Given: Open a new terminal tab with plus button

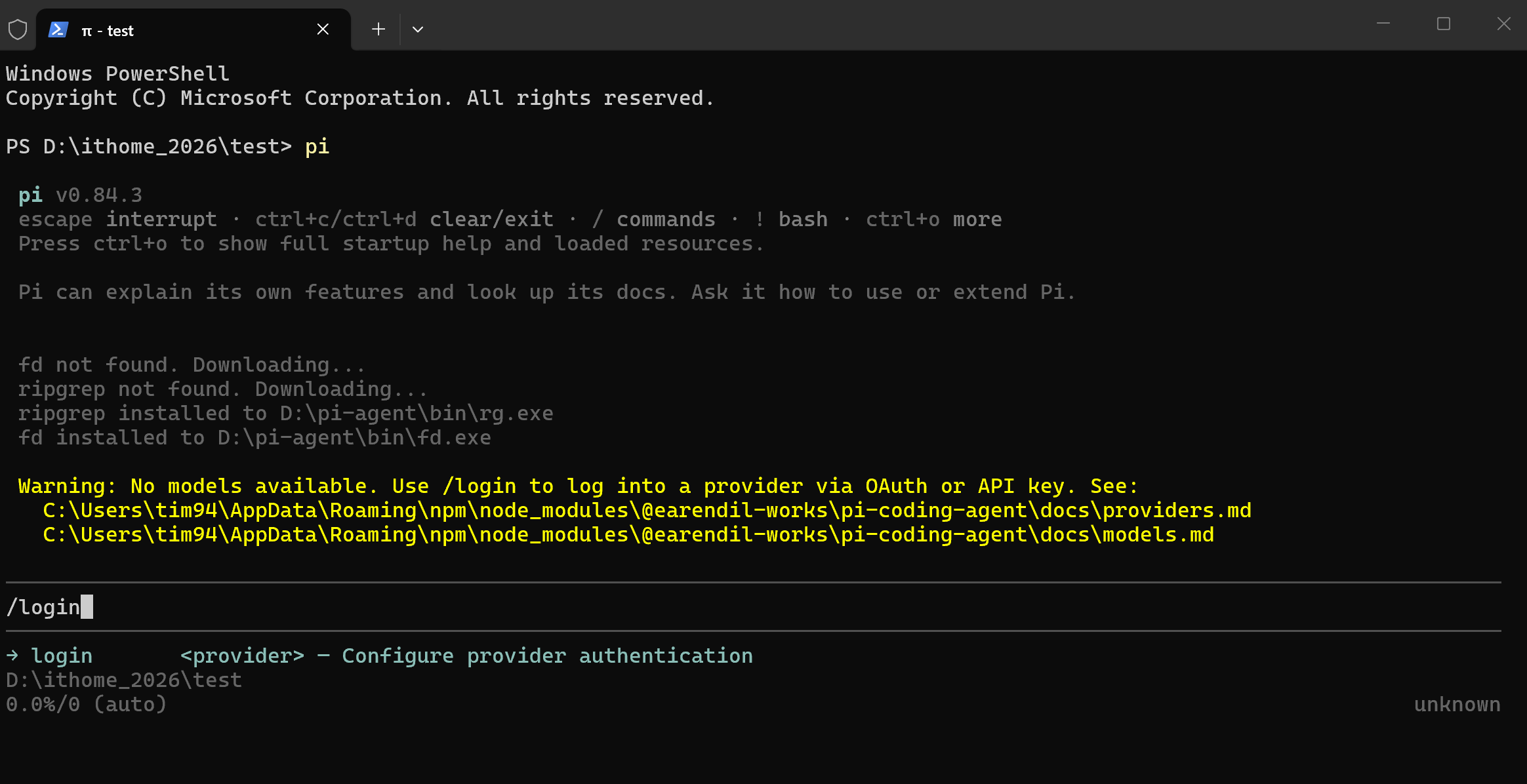Looking at the screenshot, I should tap(378, 29).
